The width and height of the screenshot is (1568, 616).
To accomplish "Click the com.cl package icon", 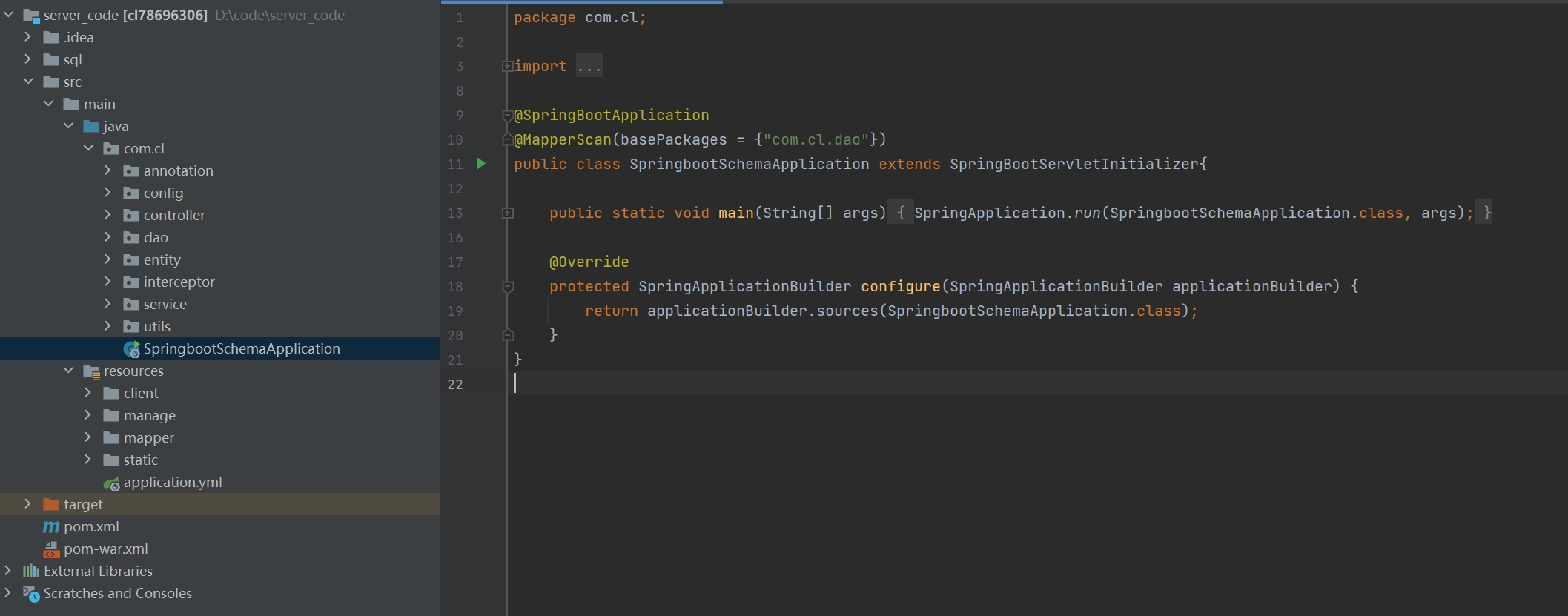I will (x=111, y=148).
